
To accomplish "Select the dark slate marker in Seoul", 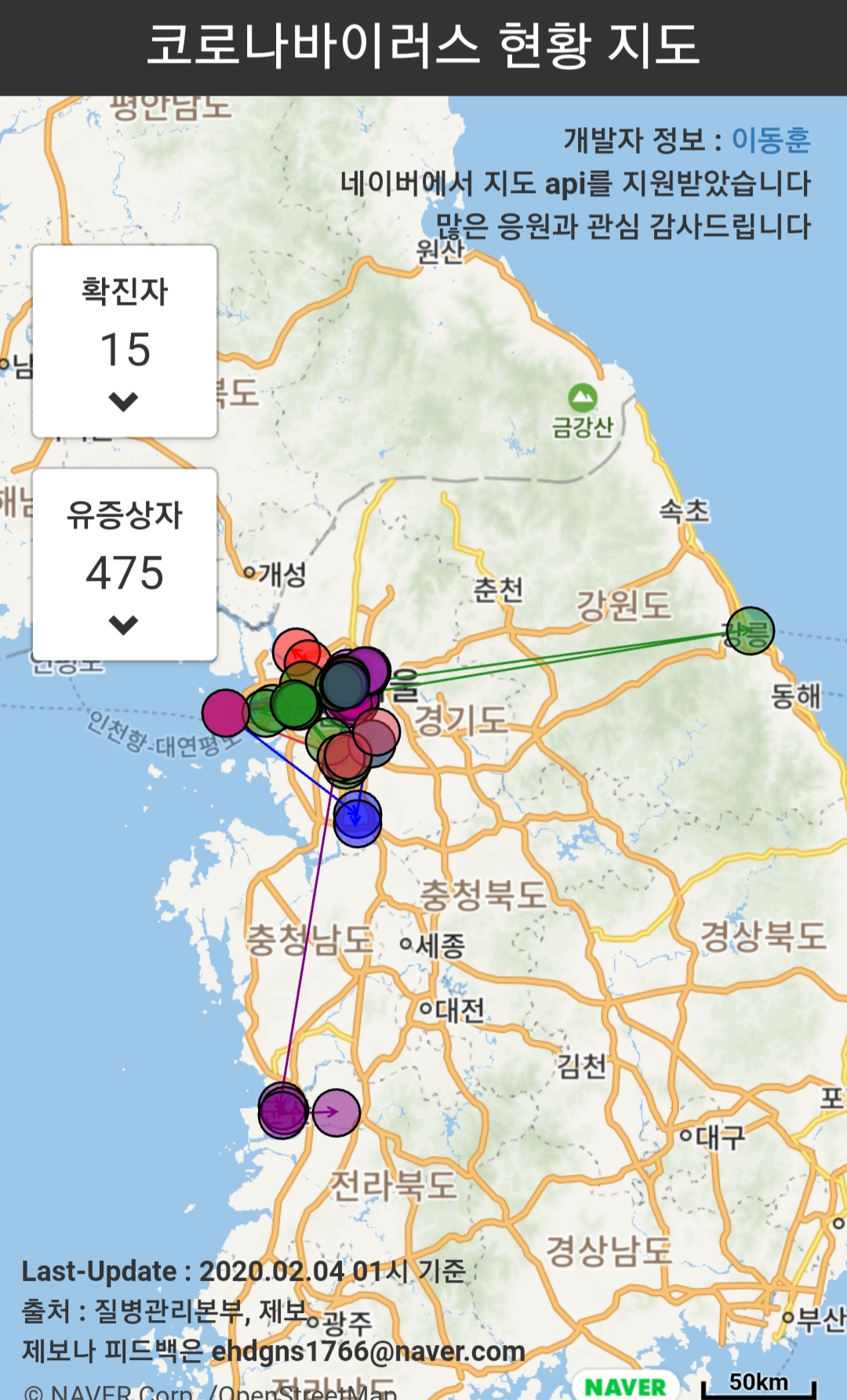I will pyautogui.click(x=344, y=684).
